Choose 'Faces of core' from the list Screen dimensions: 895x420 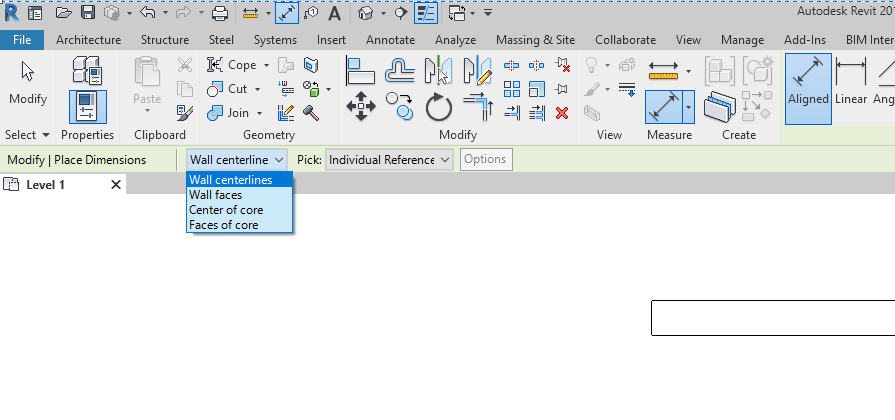pos(240,225)
